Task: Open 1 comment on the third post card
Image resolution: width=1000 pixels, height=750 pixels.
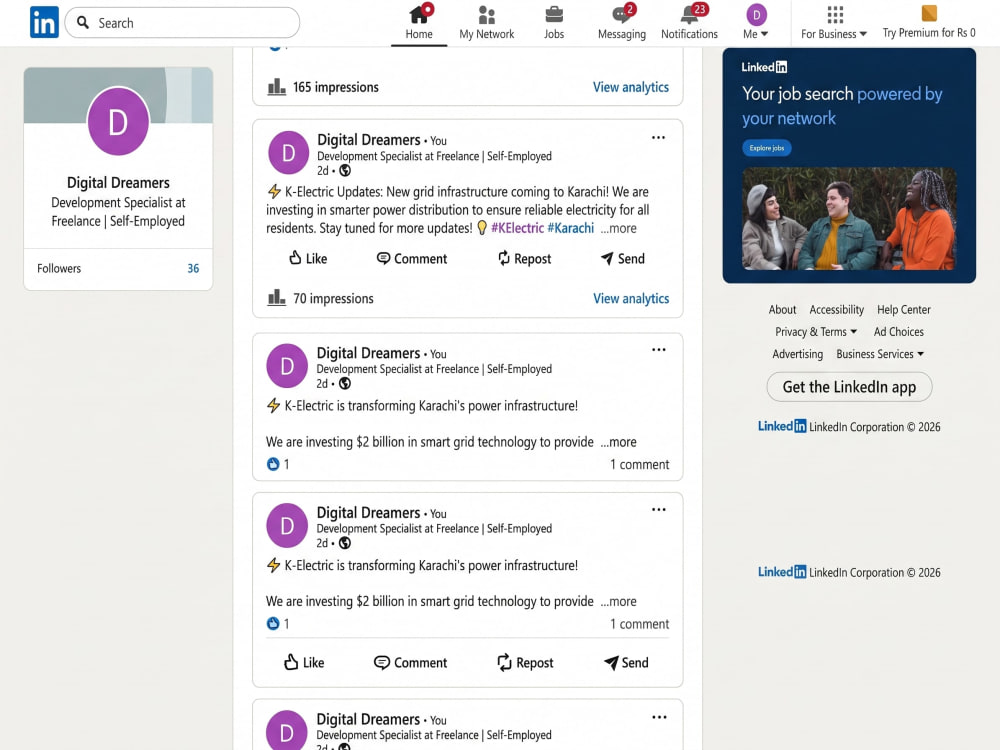Action: pyautogui.click(x=640, y=464)
